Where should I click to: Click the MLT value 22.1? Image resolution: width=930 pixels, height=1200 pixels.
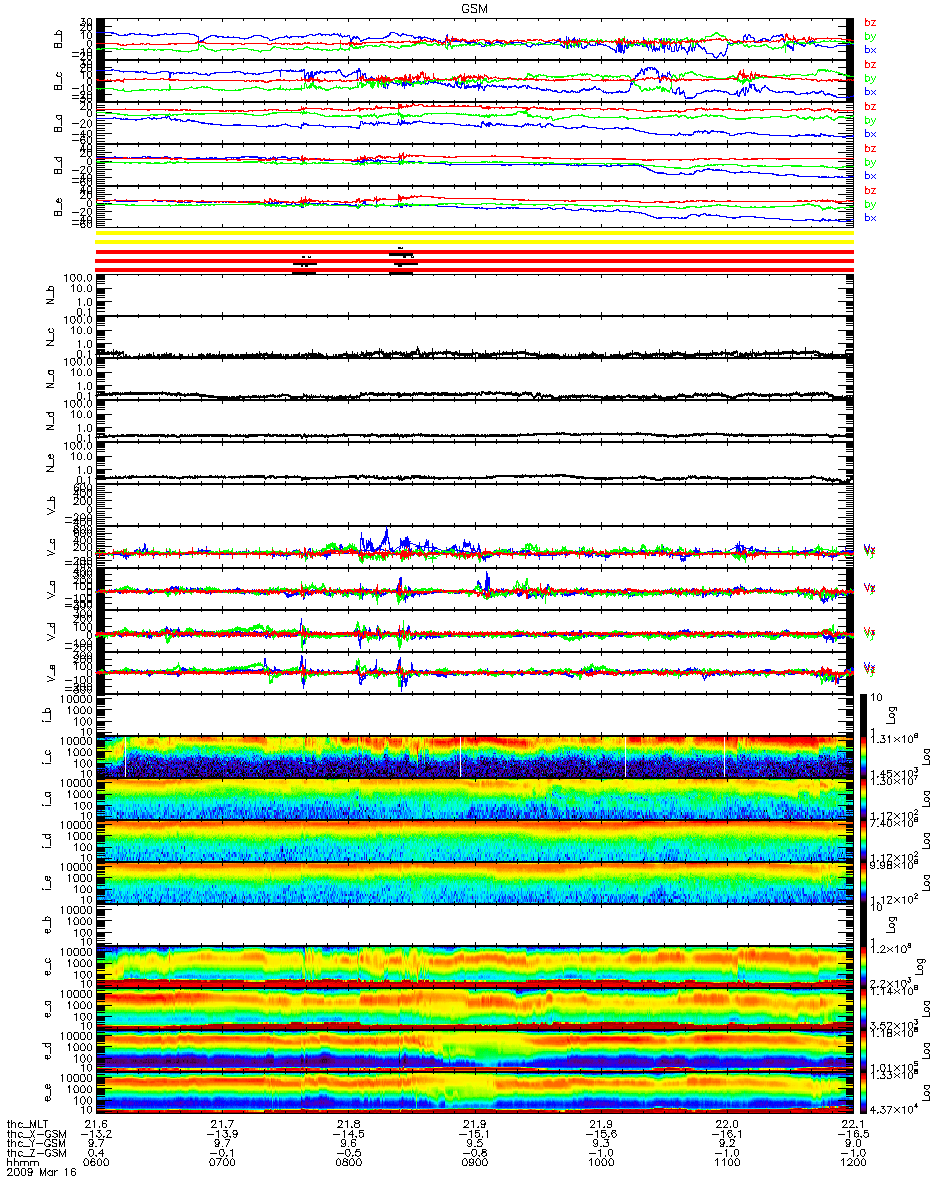[852, 1124]
